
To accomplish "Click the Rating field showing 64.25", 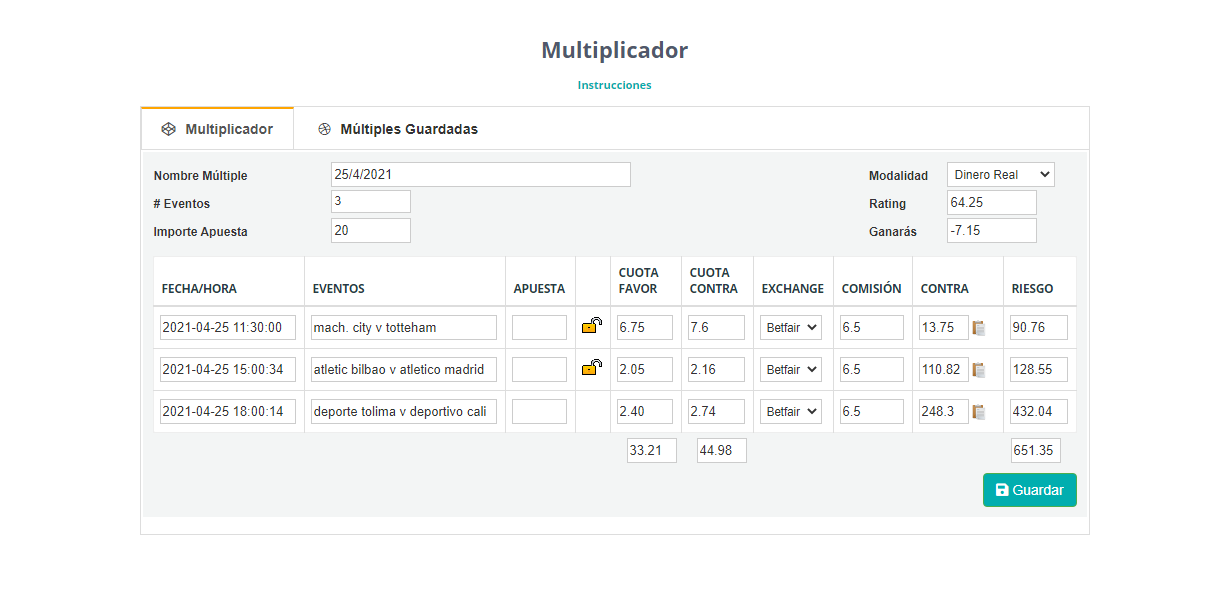I will (x=992, y=203).
